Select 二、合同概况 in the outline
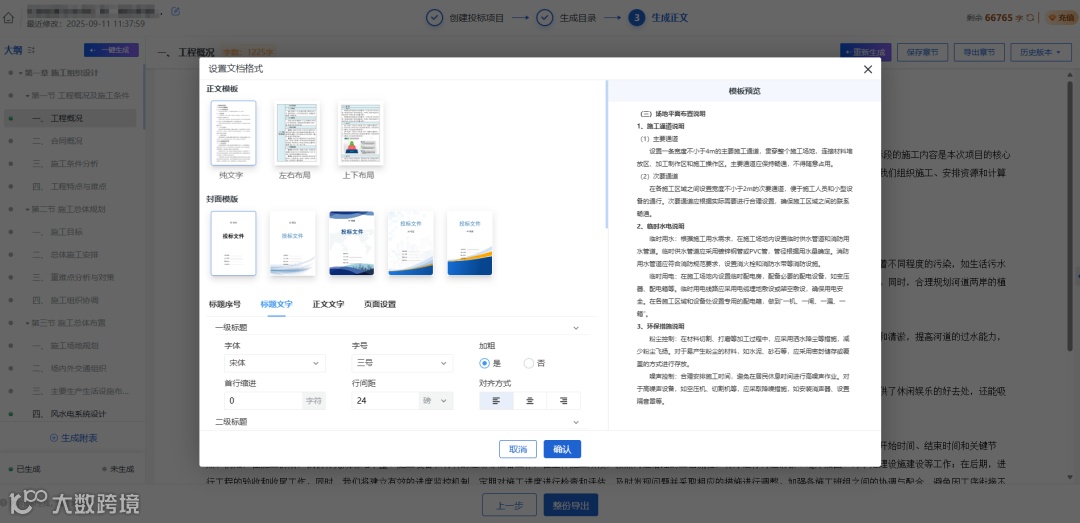The width and height of the screenshot is (1080, 523). point(57,141)
